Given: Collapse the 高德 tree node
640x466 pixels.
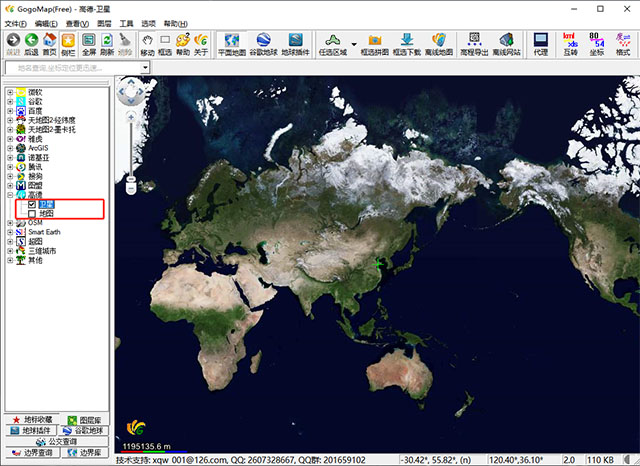Looking at the screenshot, I should (10, 195).
